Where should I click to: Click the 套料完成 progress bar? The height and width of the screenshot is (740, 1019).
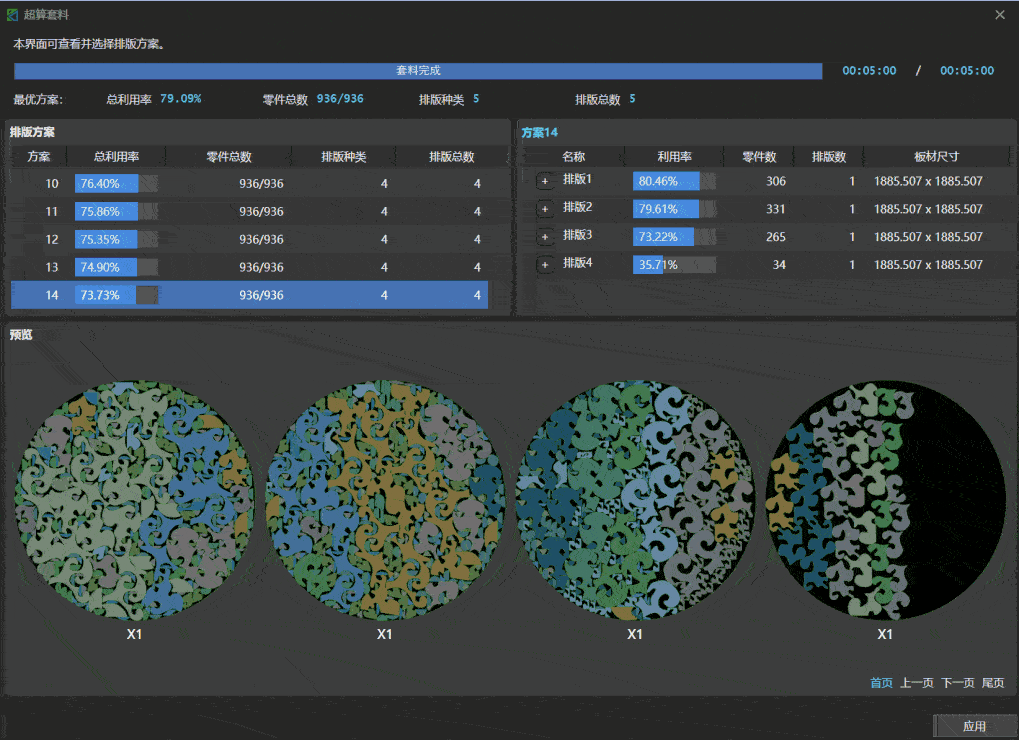(418, 71)
